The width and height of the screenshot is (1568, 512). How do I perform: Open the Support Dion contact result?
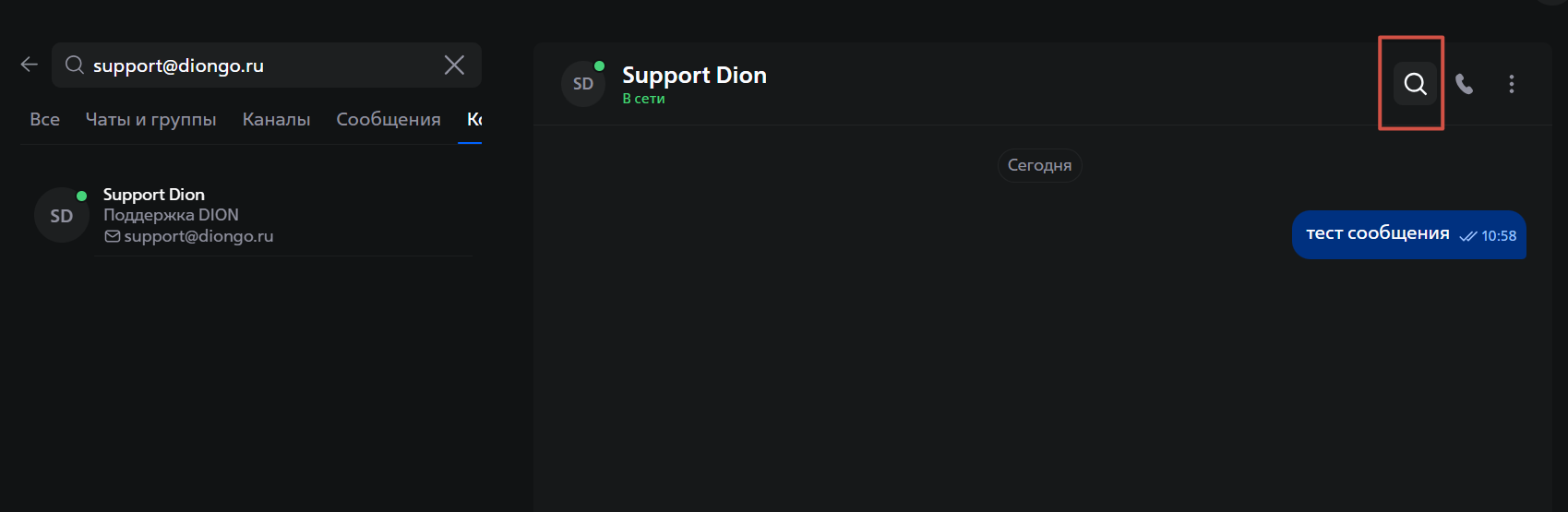(x=254, y=216)
